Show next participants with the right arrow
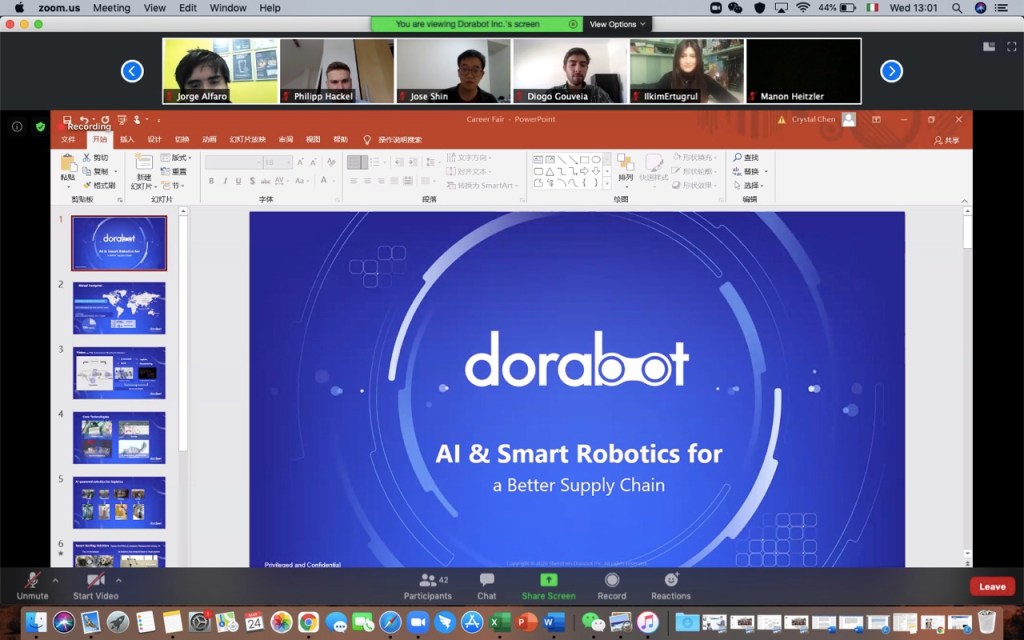Screen dimensions: 1024x640 coord(891,71)
